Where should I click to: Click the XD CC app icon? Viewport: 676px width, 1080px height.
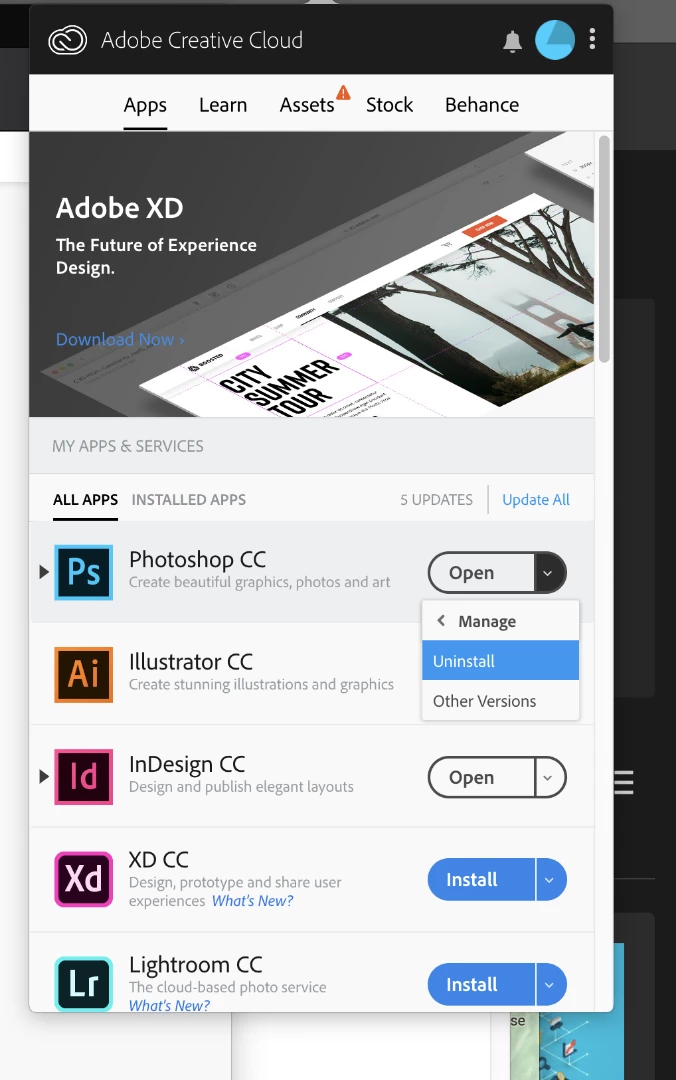[83, 879]
